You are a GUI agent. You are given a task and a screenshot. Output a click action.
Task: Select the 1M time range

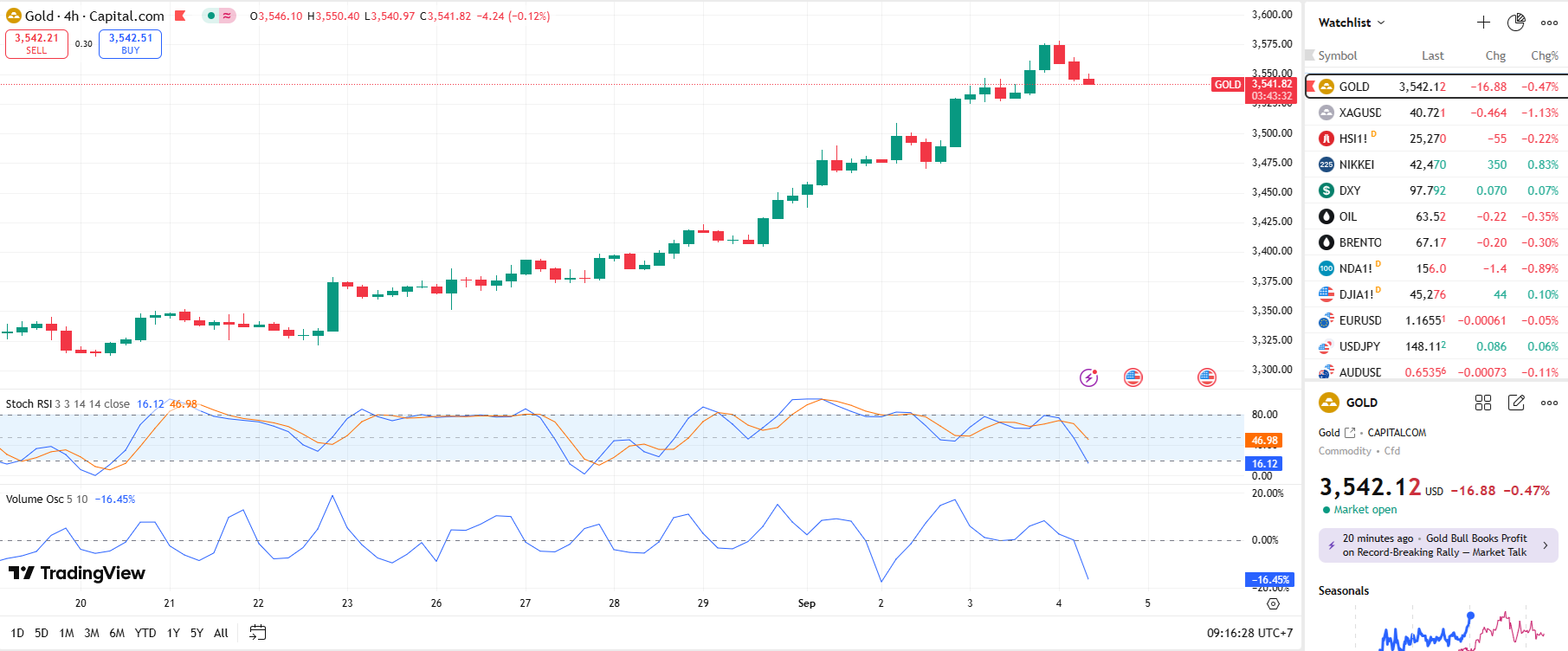click(x=67, y=633)
